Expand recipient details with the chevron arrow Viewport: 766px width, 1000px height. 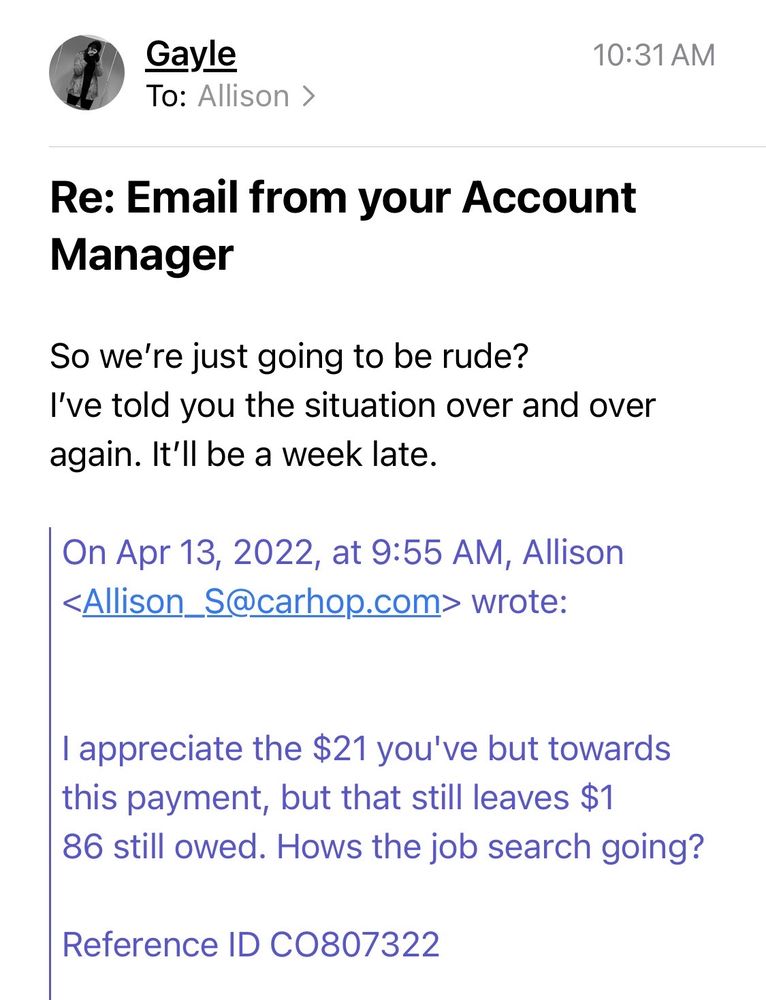click(x=308, y=96)
